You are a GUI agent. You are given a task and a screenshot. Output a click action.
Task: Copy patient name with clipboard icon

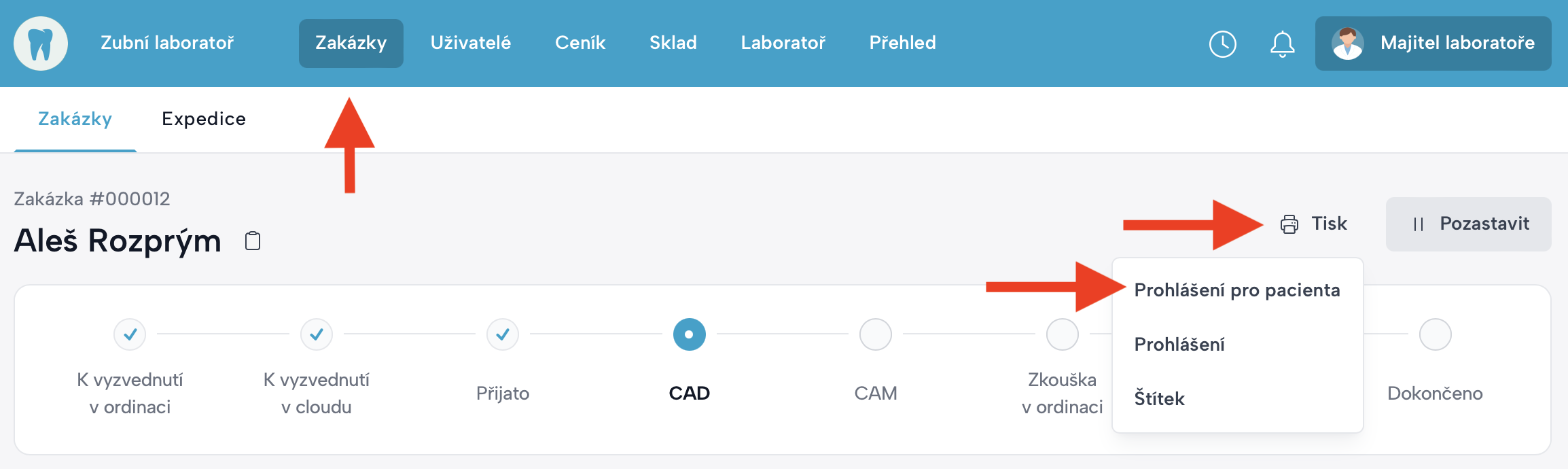tap(253, 241)
